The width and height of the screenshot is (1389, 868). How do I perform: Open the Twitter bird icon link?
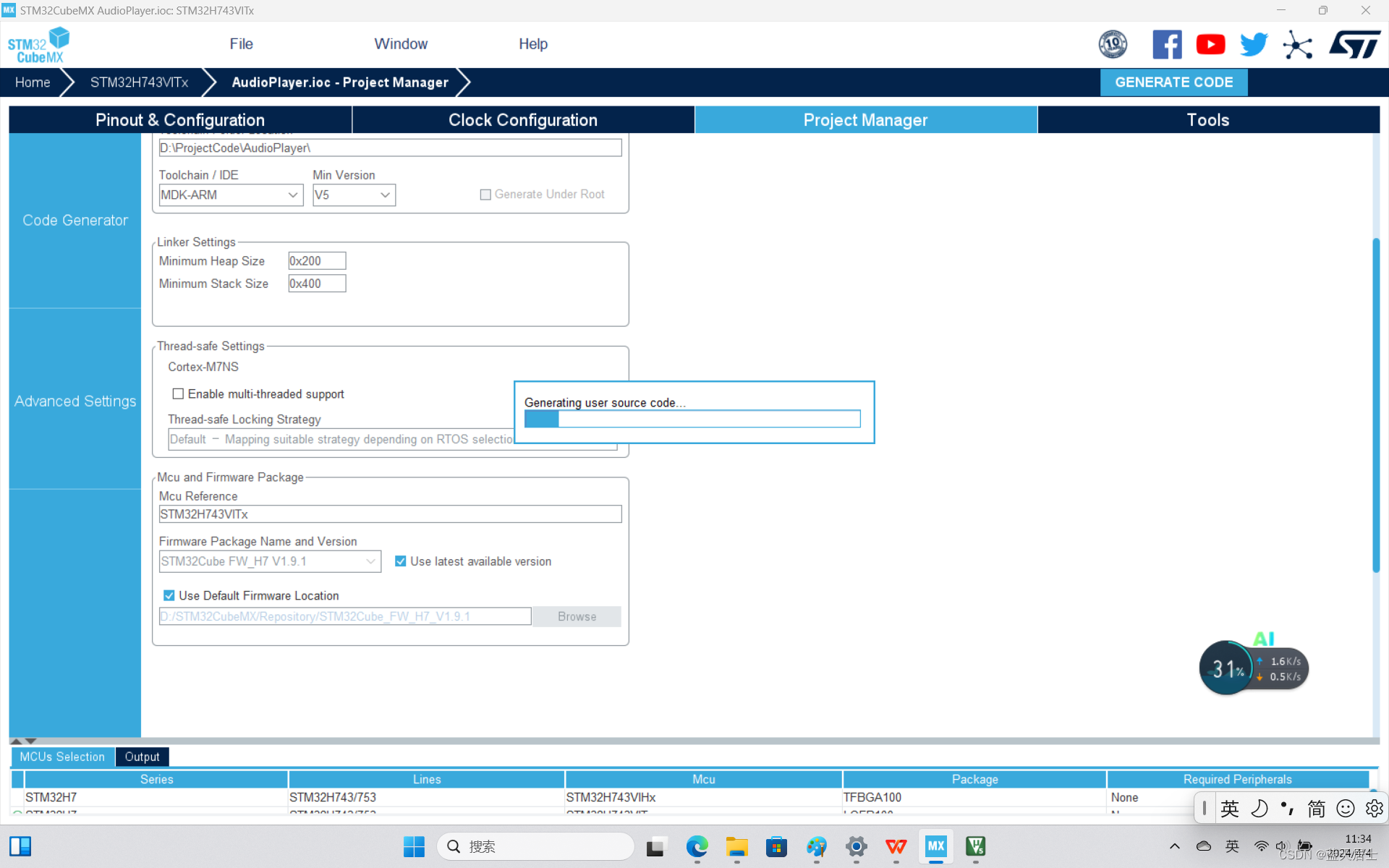tap(1254, 45)
